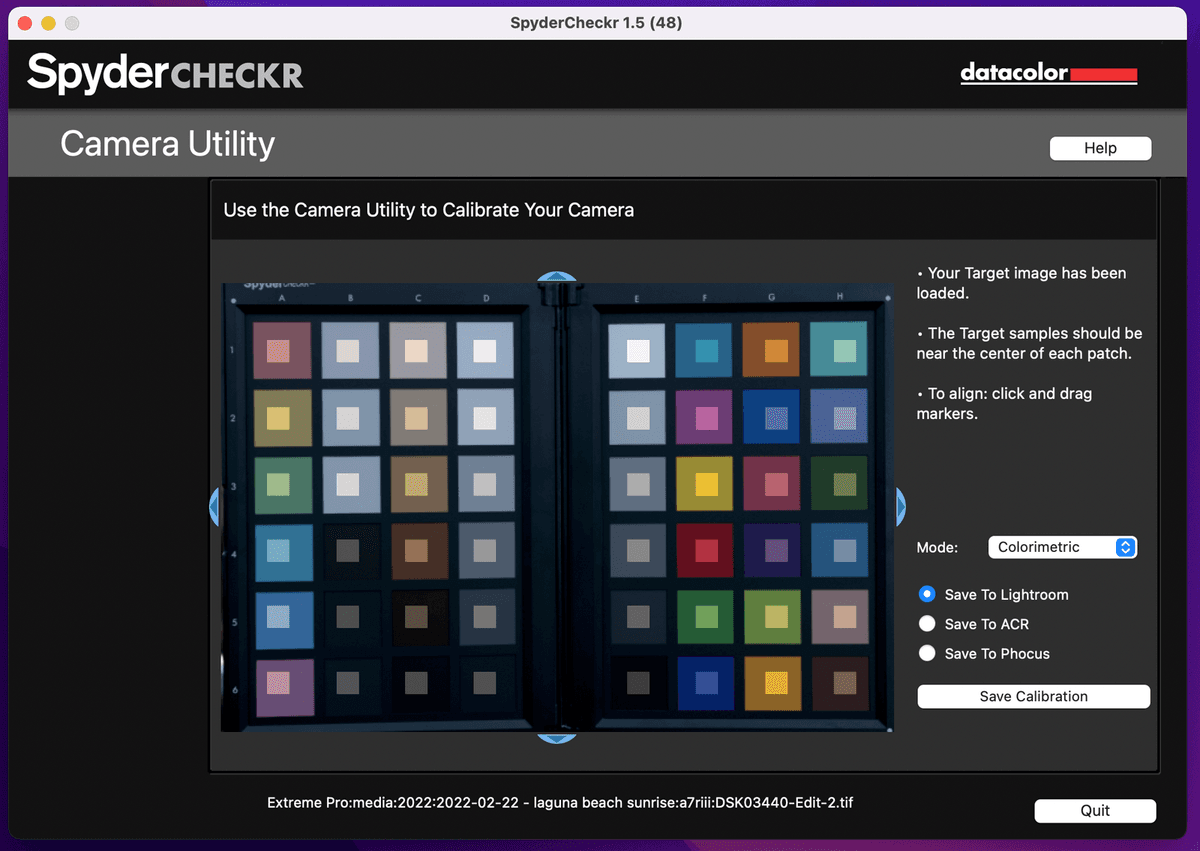Quit the Camera Utility

(x=1095, y=810)
